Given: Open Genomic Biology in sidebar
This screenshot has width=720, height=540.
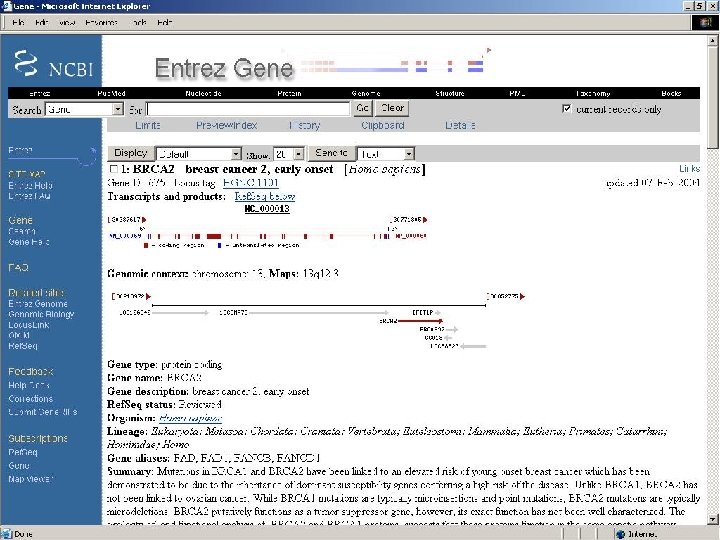Looking at the screenshot, I should pyautogui.click(x=41, y=315).
